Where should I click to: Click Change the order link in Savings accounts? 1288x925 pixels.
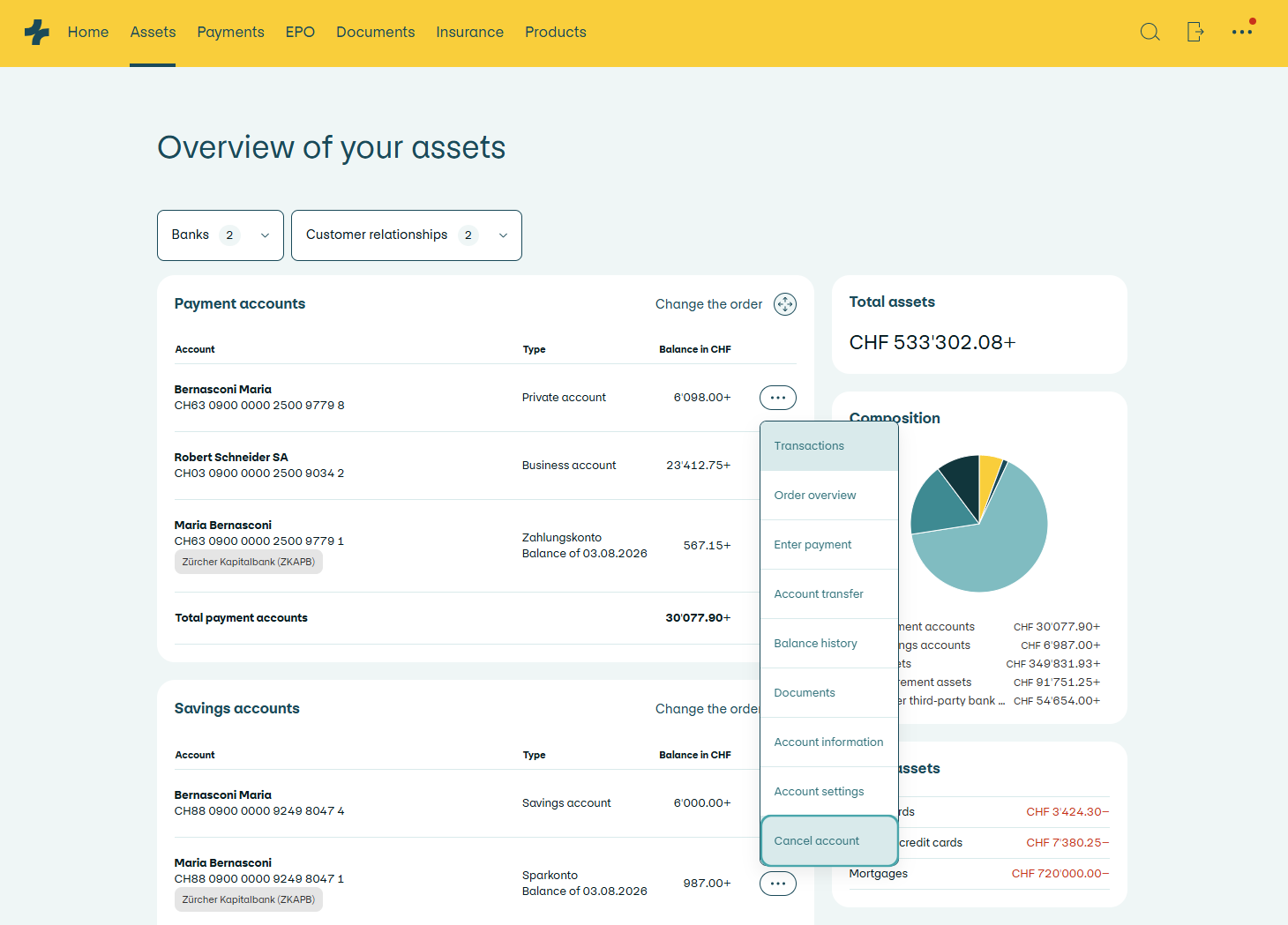click(708, 709)
